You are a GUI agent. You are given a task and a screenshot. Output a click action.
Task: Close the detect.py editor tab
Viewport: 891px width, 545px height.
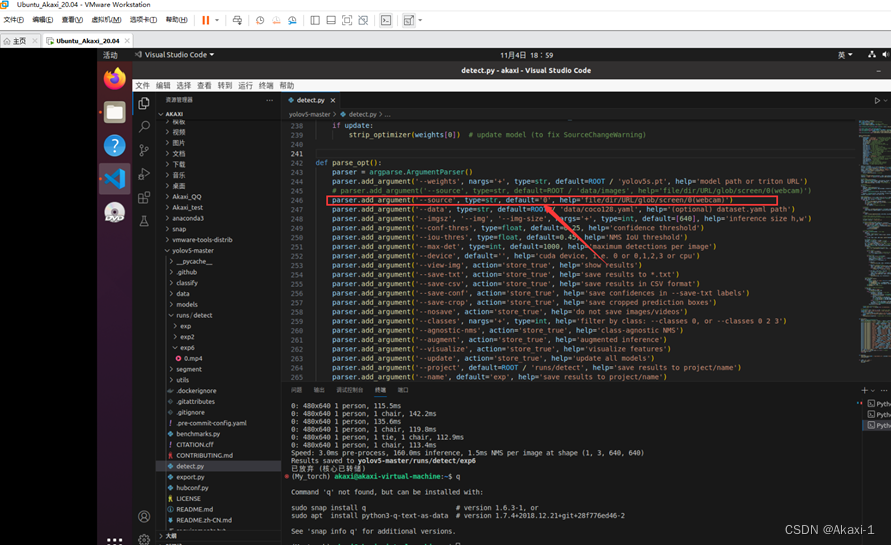[333, 101]
